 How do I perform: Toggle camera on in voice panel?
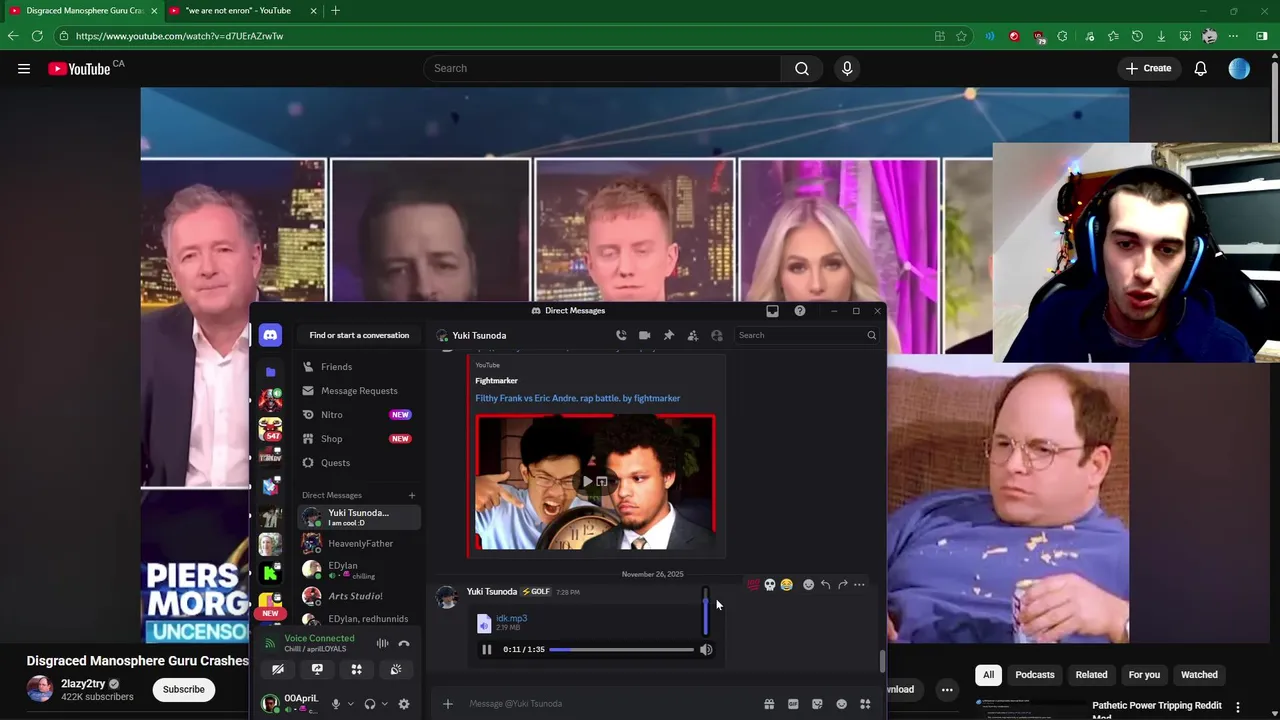(278, 670)
